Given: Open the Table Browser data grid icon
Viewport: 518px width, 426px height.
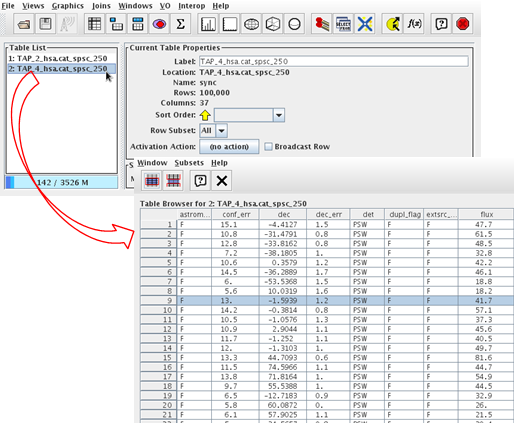Looking at the screenshot, I should [x=94, y=24].
